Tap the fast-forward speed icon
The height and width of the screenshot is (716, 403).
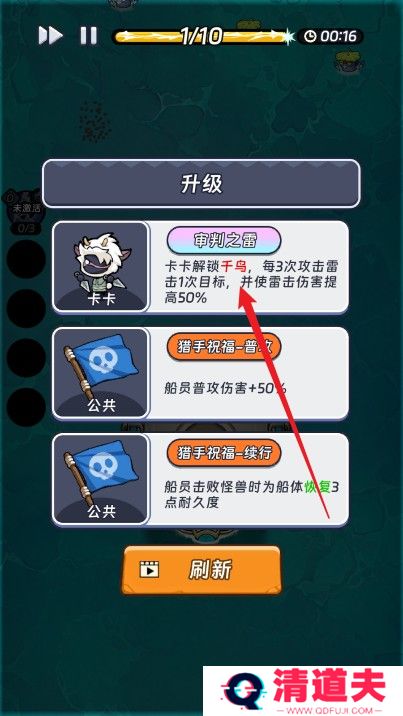point(50,35)
